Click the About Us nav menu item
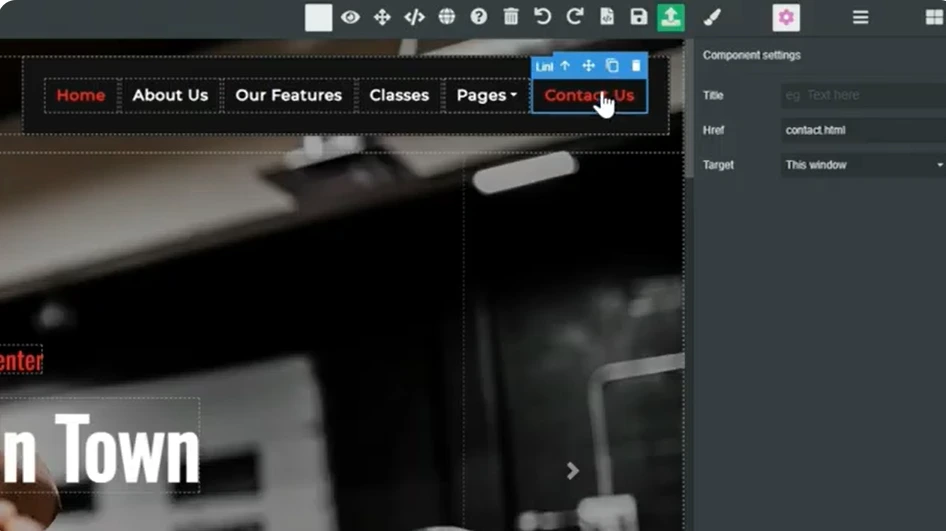Viewport: 946px width, 531px height. (170, 96)
